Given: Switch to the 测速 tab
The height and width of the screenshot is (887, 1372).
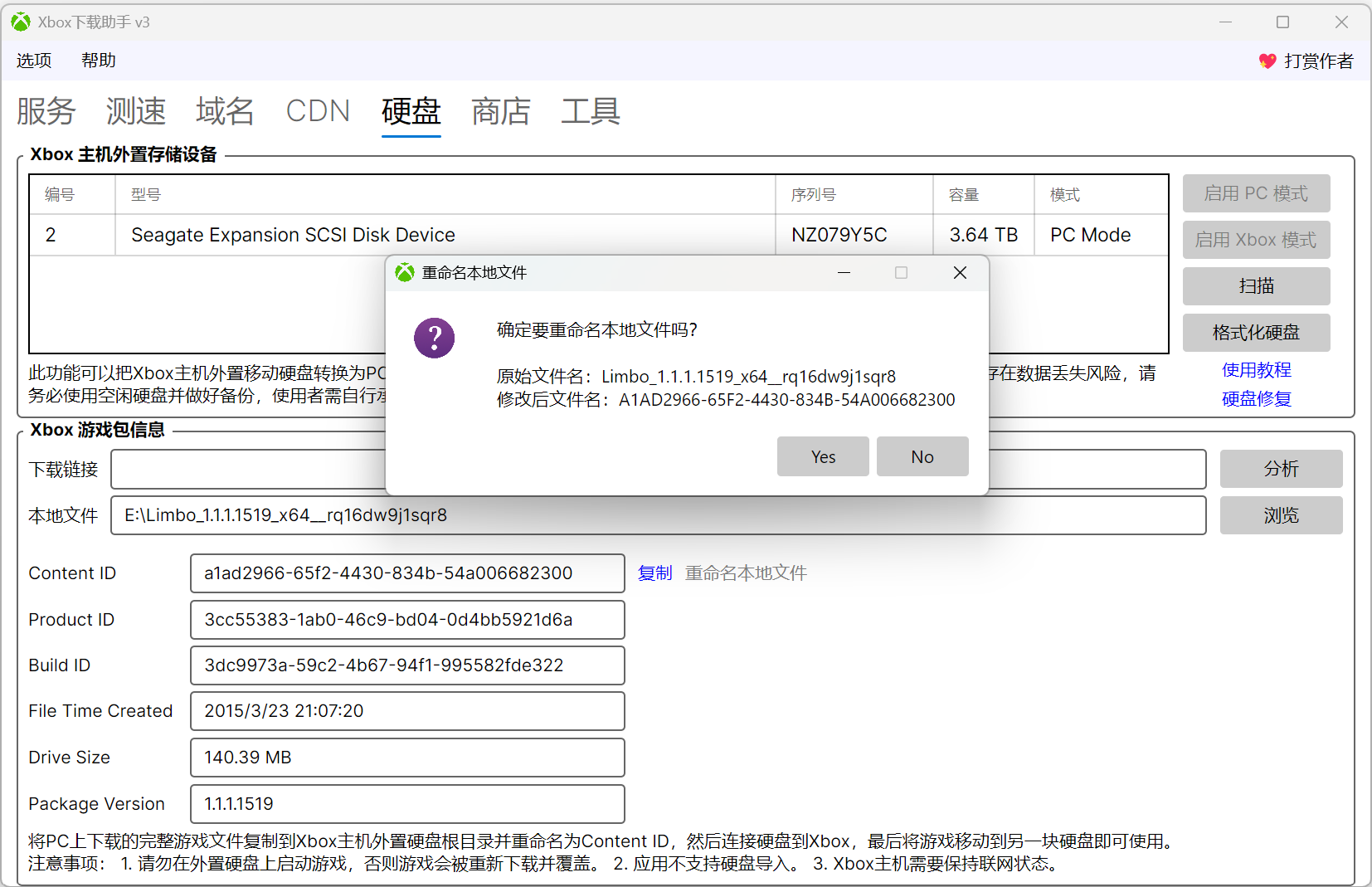Looking at the screenshot, I should 136,111.
